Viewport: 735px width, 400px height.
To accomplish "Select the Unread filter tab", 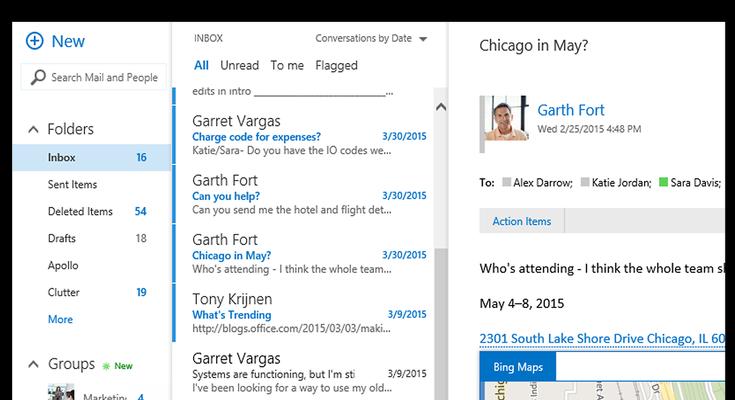I will [x=240, y=65].
